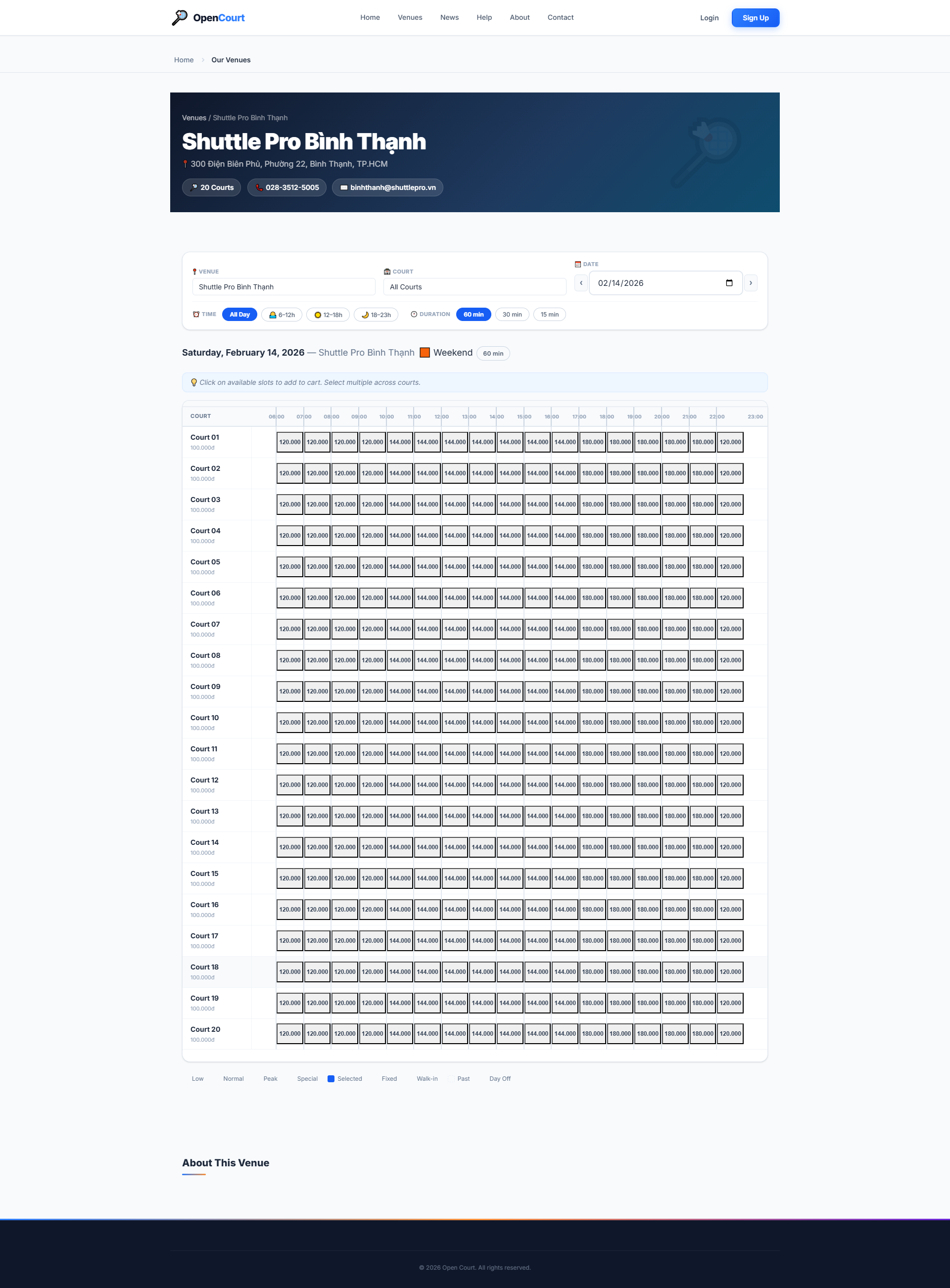950x1288 pixels.
Task: Open the calendar picker icon in date field
Action: point(729,283)
